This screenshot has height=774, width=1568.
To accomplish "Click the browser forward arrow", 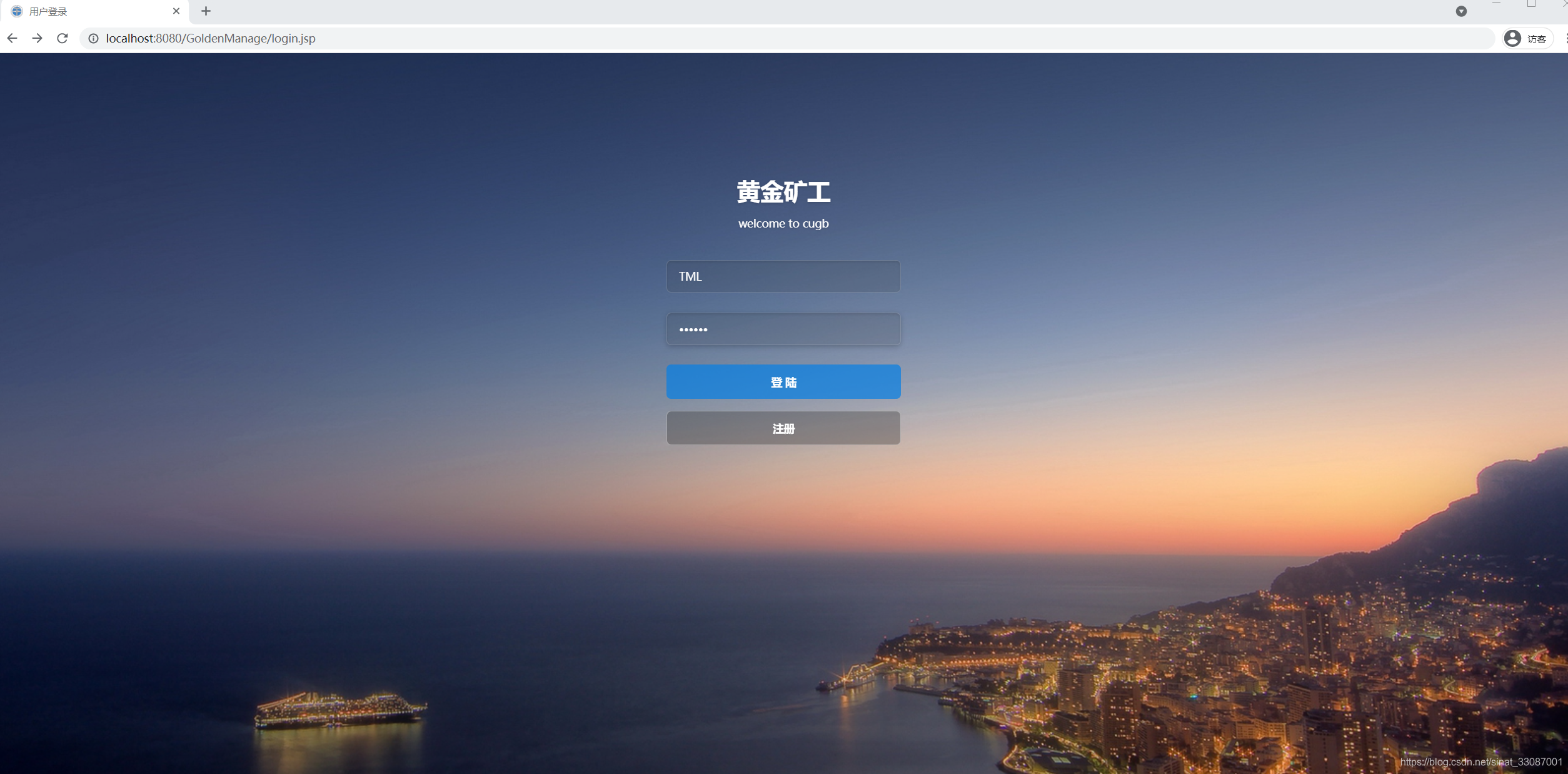I will (37, 38).
